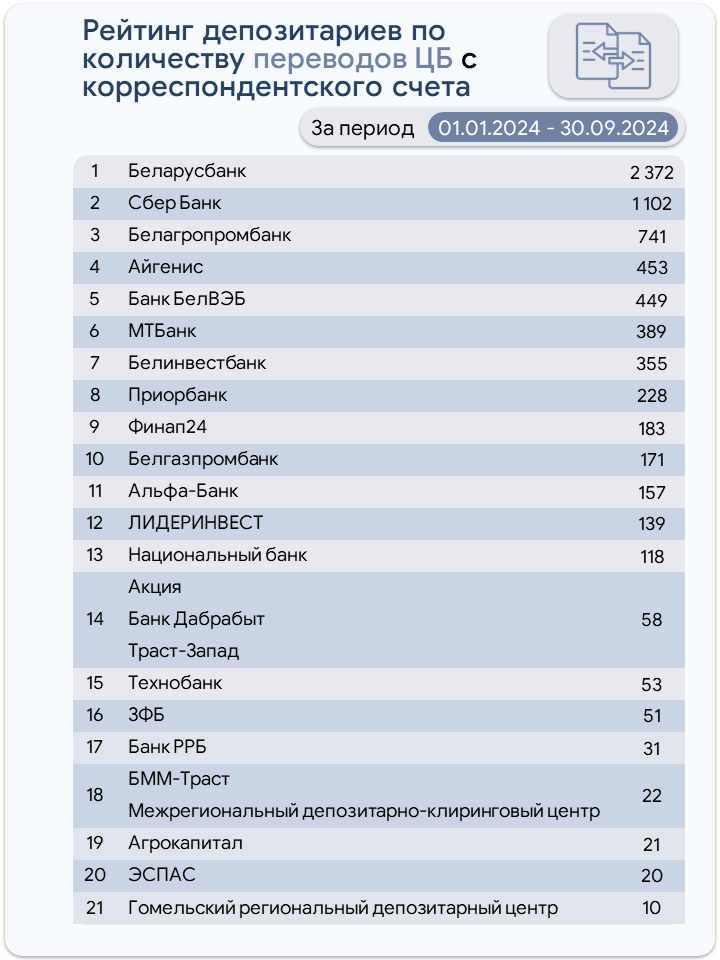This screenshot has height=960, width=720.
Task: Click the document transfer icon
Action: pos(613,56)
